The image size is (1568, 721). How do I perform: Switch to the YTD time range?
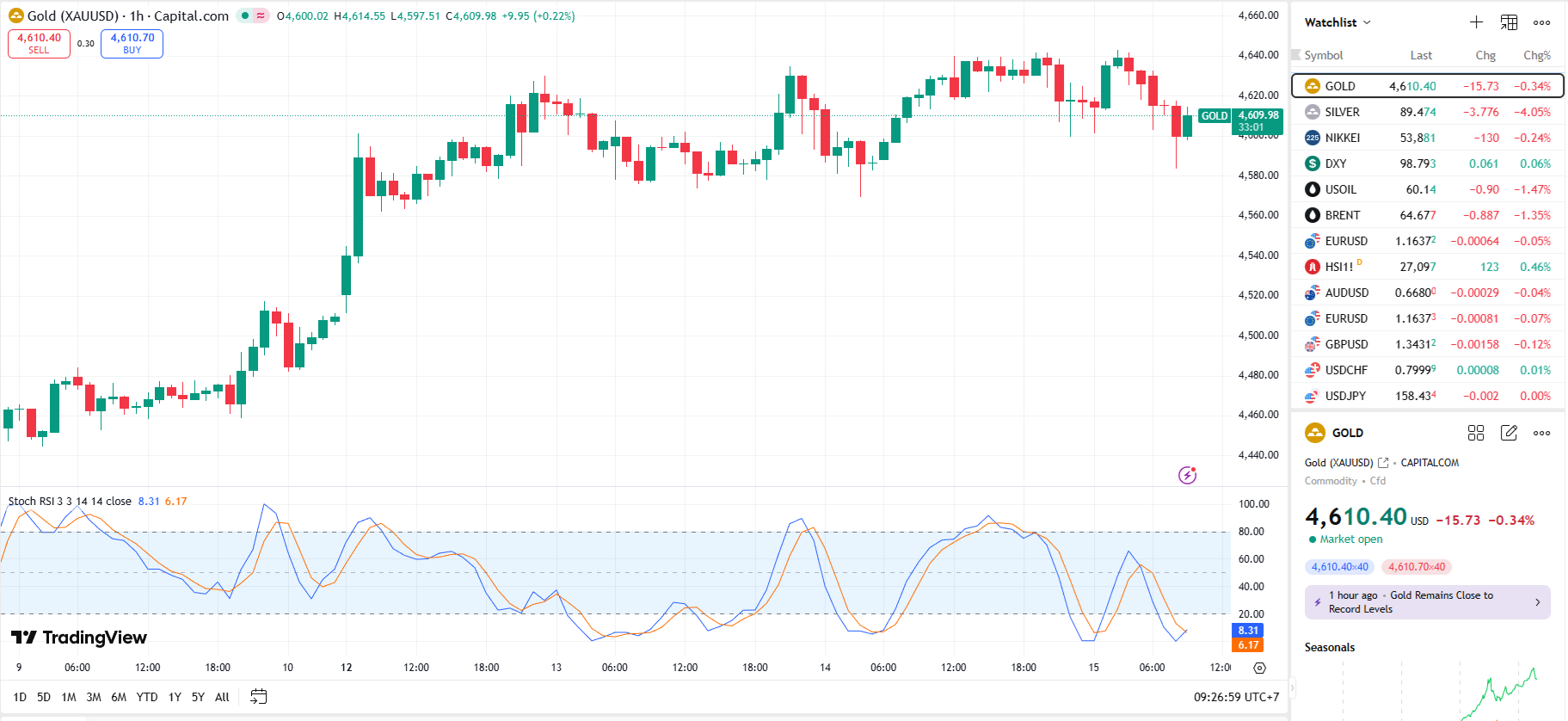click(x=147, y=697)
